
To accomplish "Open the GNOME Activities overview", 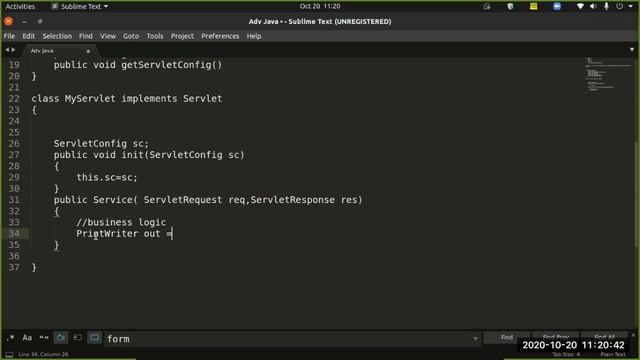I will click(x=20, y=7).
